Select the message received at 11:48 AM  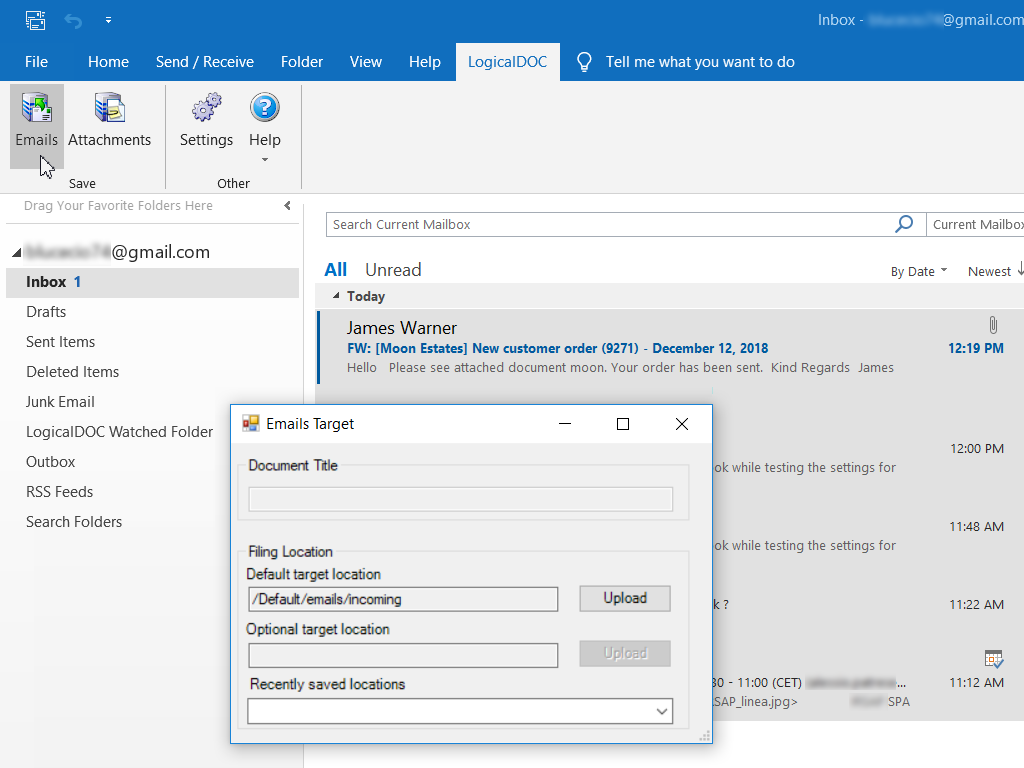coord(867,536)
